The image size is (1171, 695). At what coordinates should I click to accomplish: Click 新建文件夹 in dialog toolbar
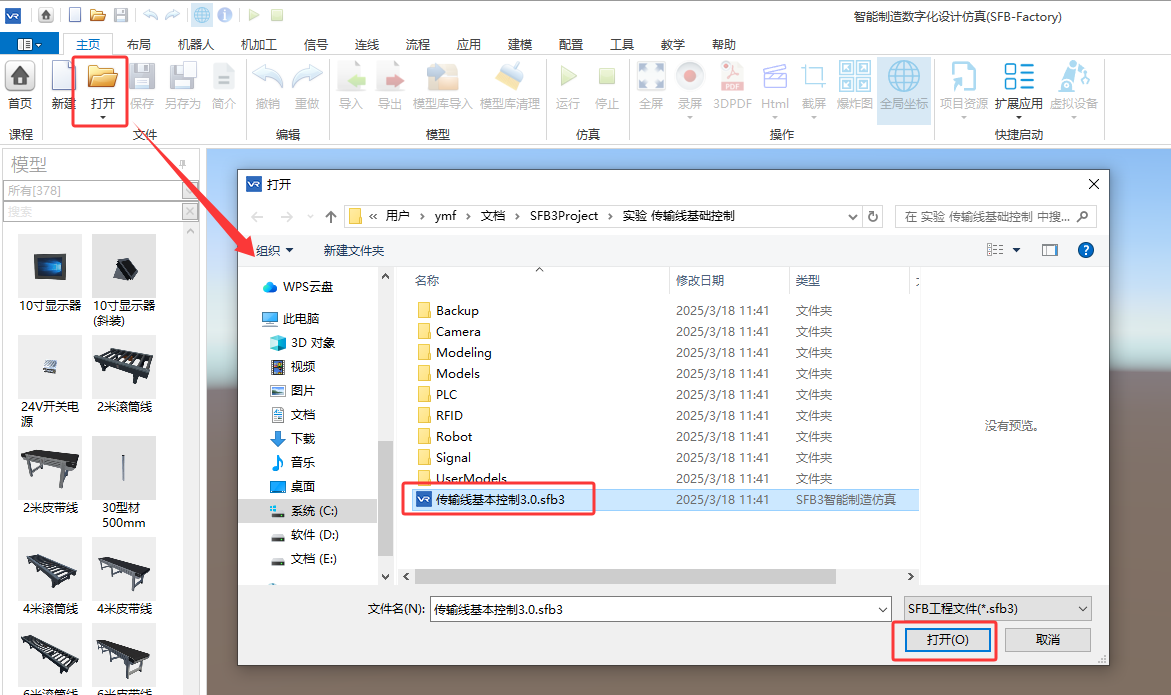tap(354, 251)
